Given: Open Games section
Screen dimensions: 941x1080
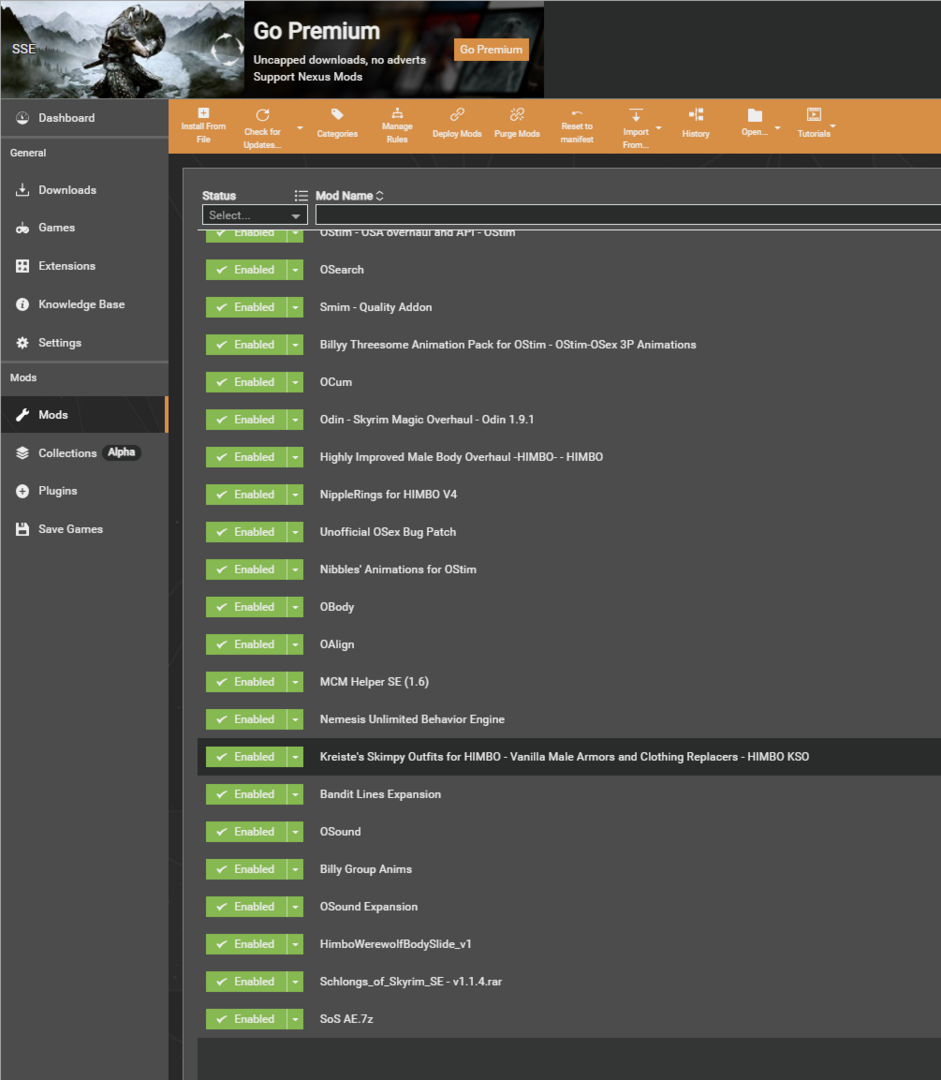Looking at the screenshot, I should click(84, 228).
